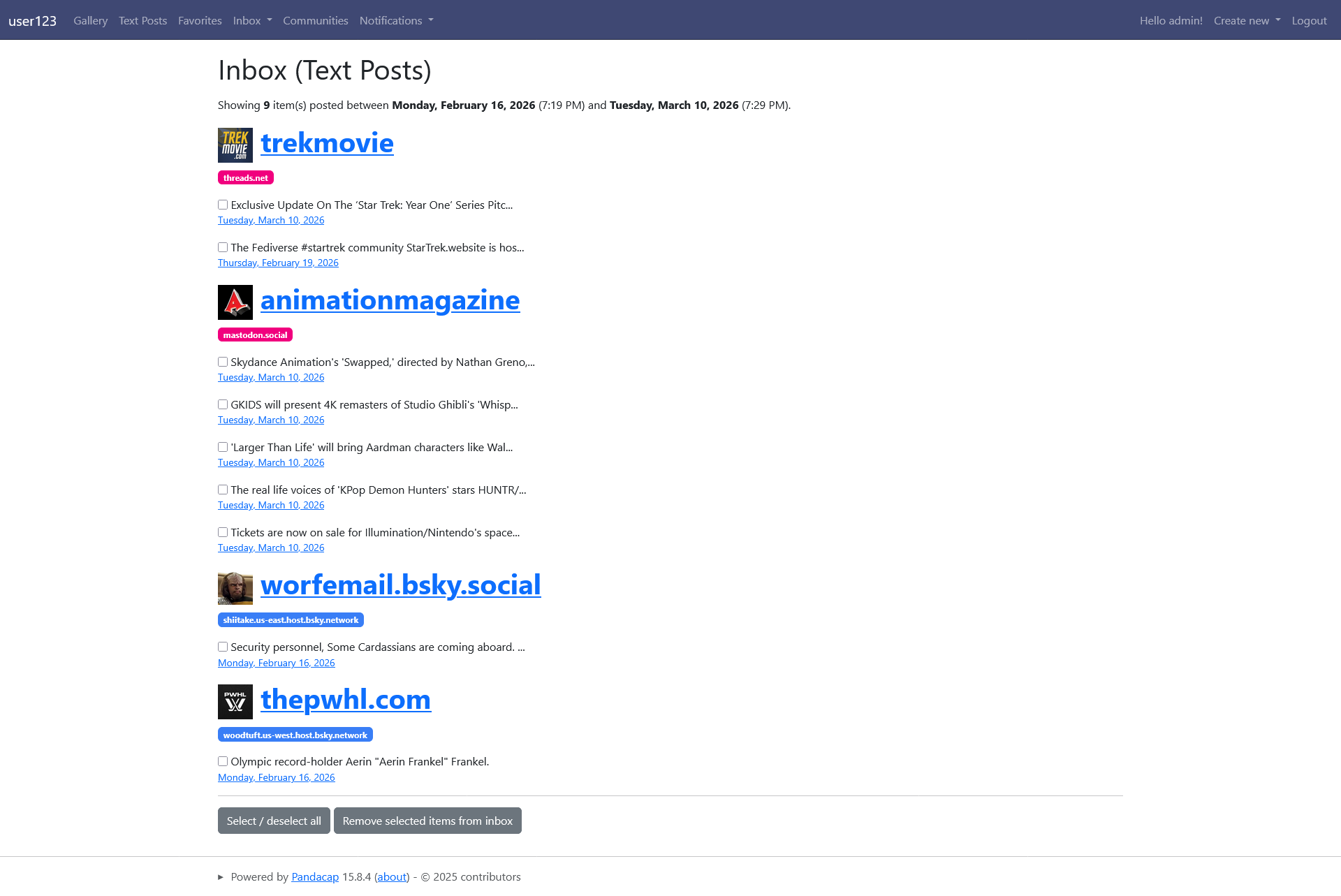Click the 'Hello admin!' greeting link
1341x896 pixels.
[1171, 20]
